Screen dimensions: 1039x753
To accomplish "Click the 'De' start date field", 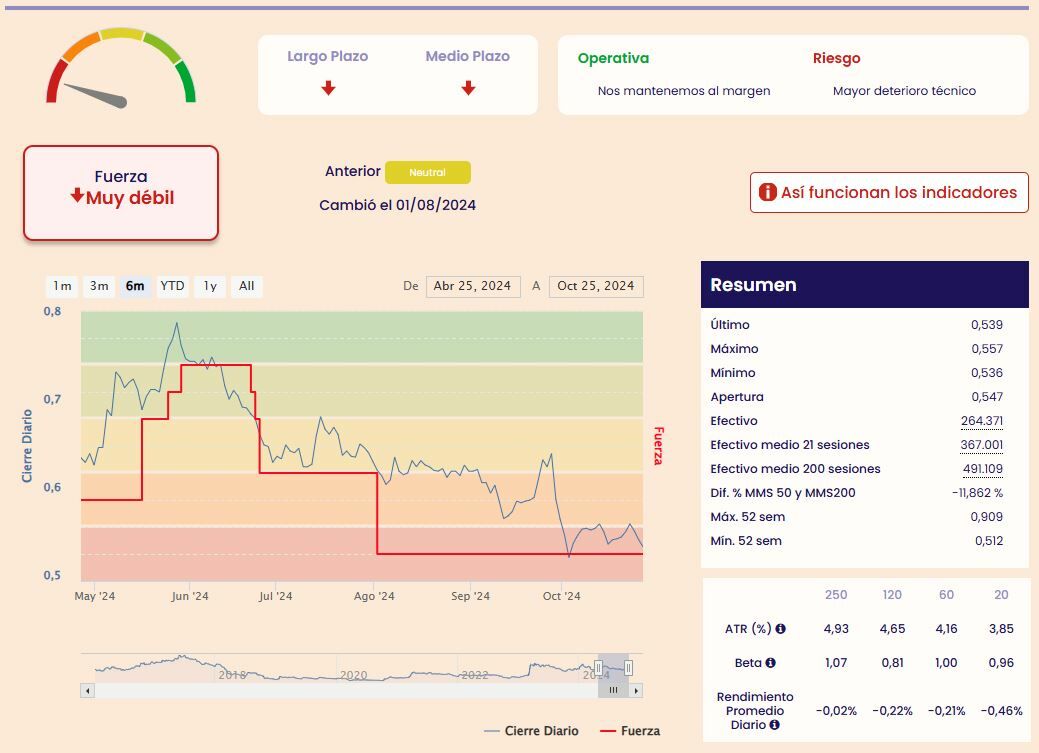I will tap(473, 286).
